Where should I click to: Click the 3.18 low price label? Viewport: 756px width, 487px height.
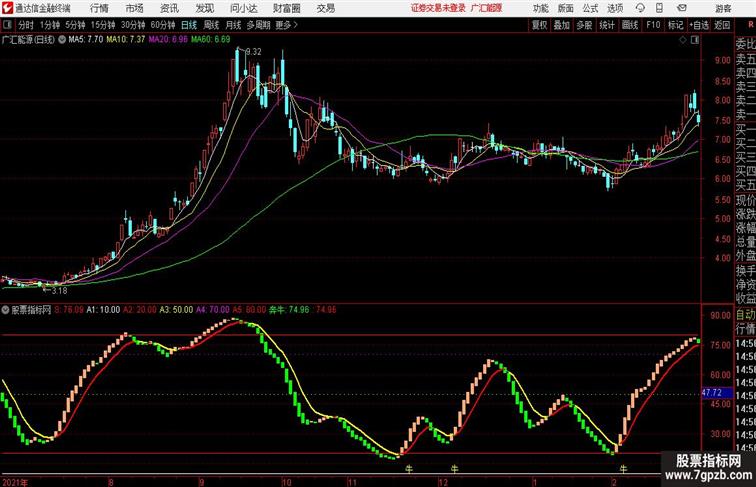pos(59,291)
